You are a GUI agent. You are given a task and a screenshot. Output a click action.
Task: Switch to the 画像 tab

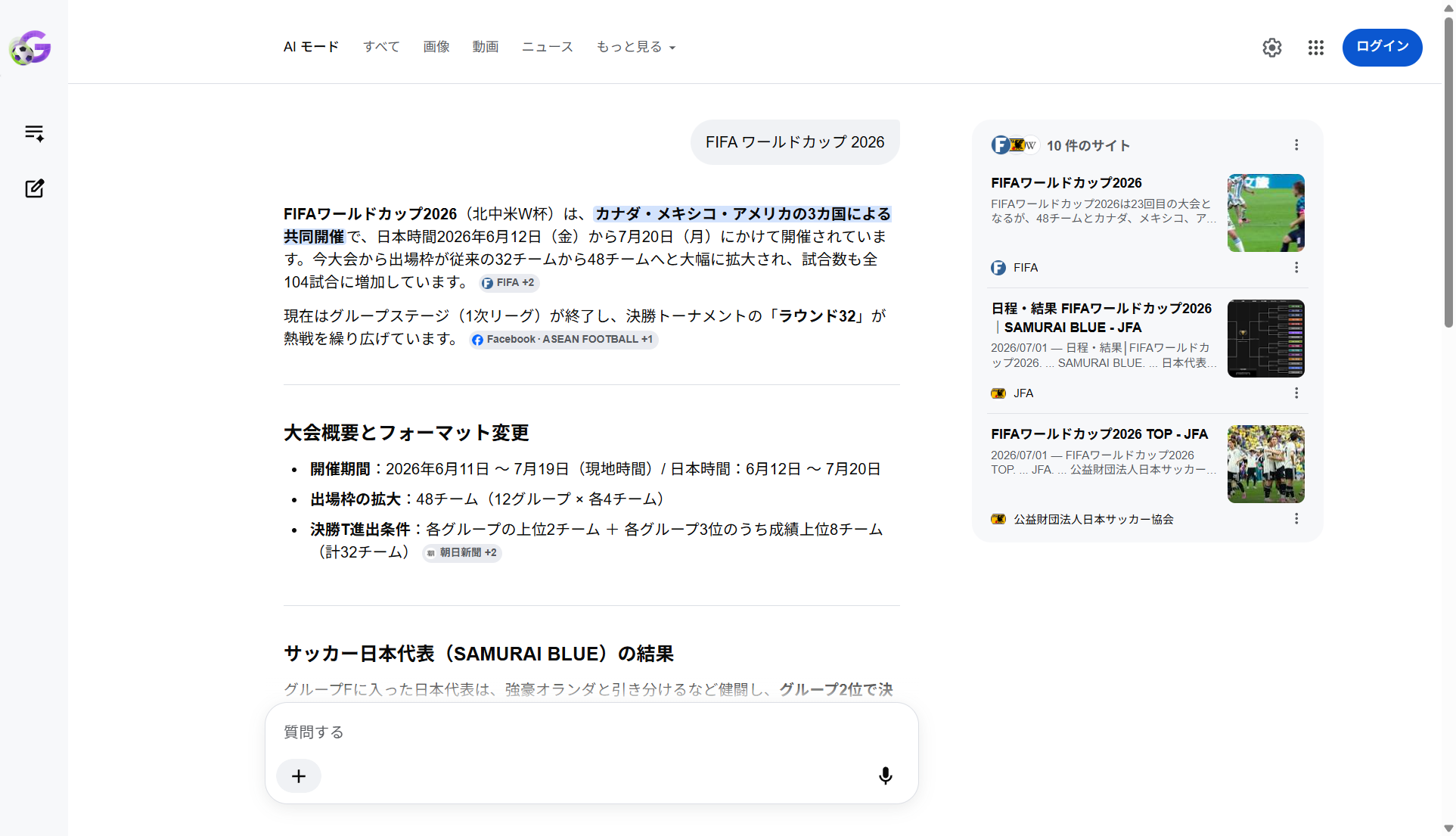pos(436,47)
